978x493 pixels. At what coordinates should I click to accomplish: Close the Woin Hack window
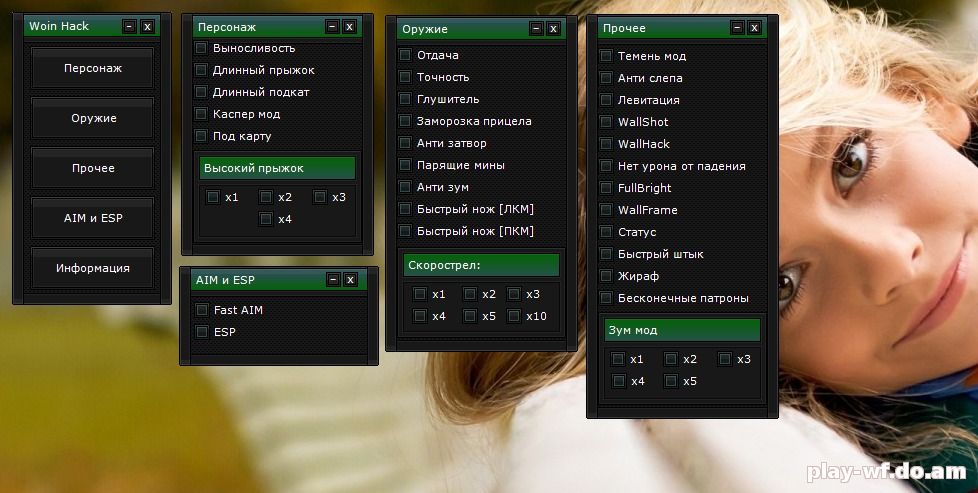(147, 26)
